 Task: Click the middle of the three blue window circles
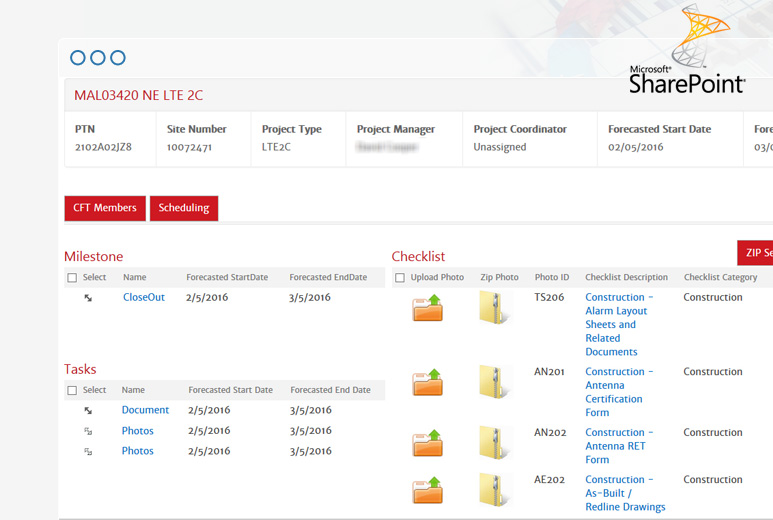(x=98, y=58)
